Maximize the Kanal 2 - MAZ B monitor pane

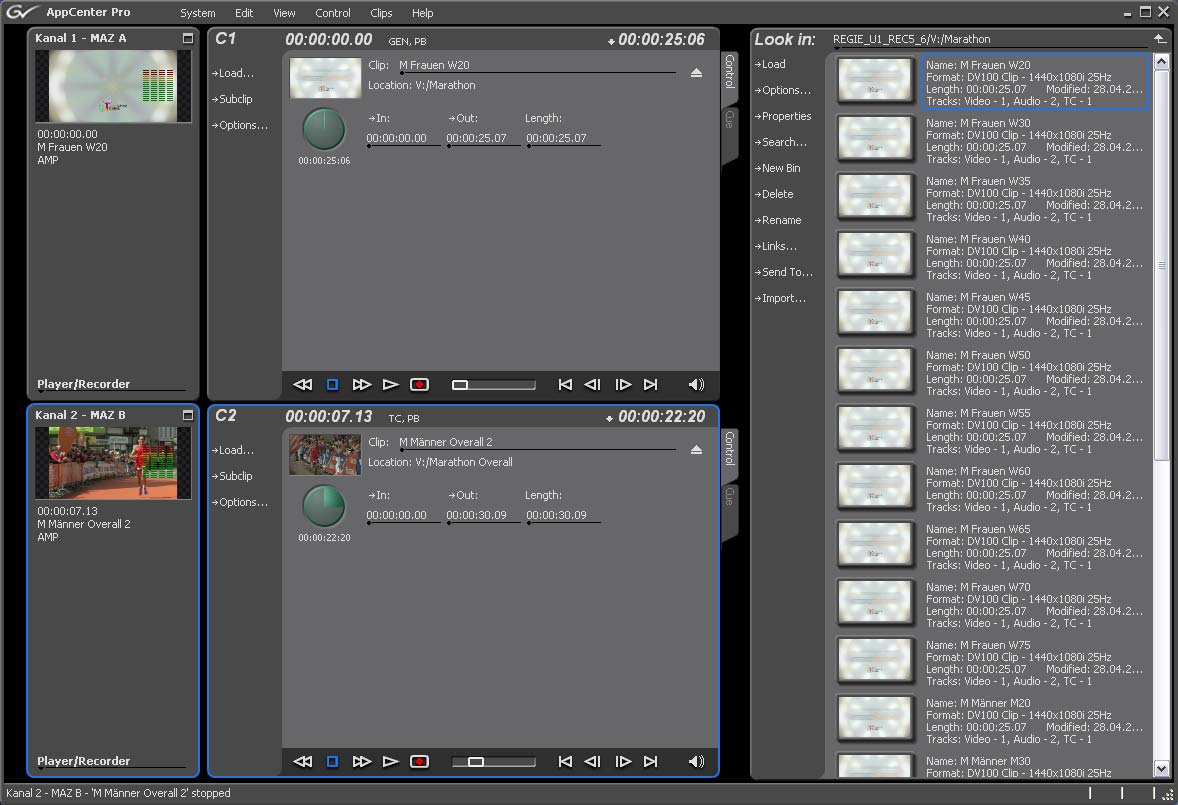188,415
